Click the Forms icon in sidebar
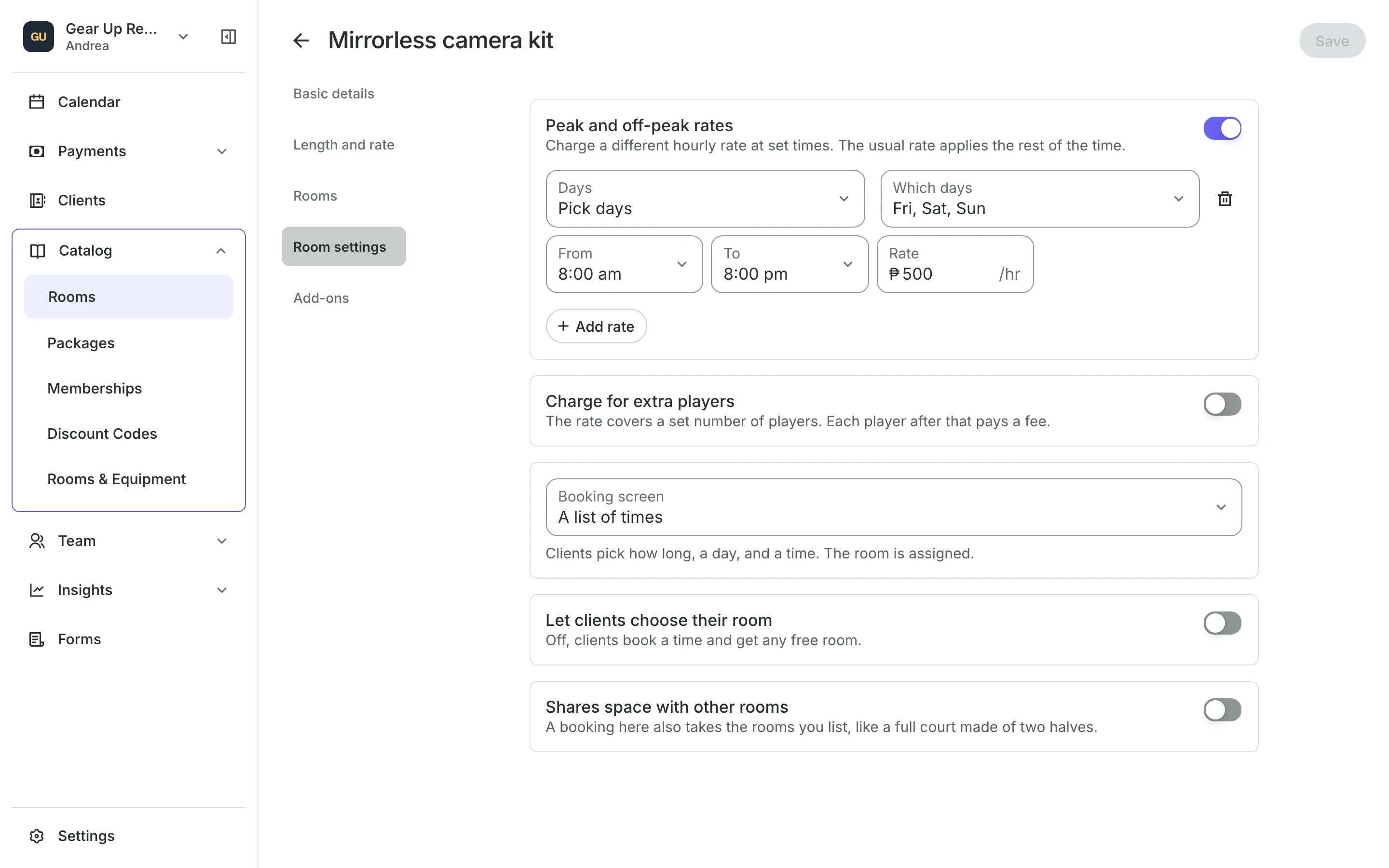The image size is (1389, 868). pyautogui.click(x=37, y=639)
